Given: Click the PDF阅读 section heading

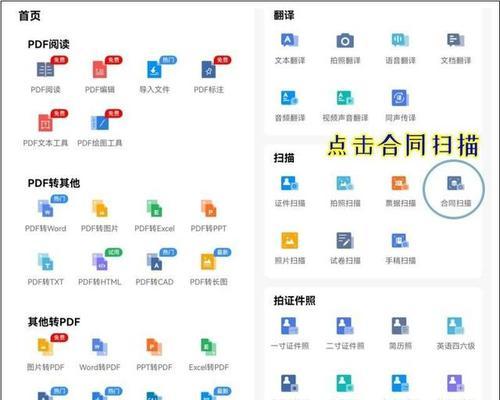Looking at the screenshot, I should [x=49, y=44].
